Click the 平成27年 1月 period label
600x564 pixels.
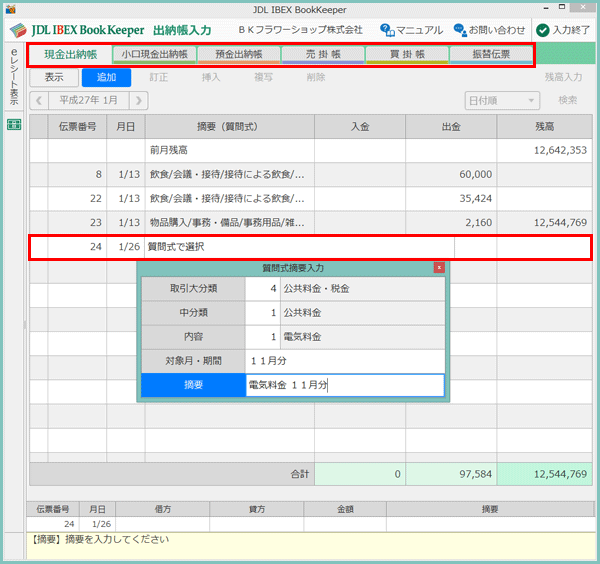(89, 101)
